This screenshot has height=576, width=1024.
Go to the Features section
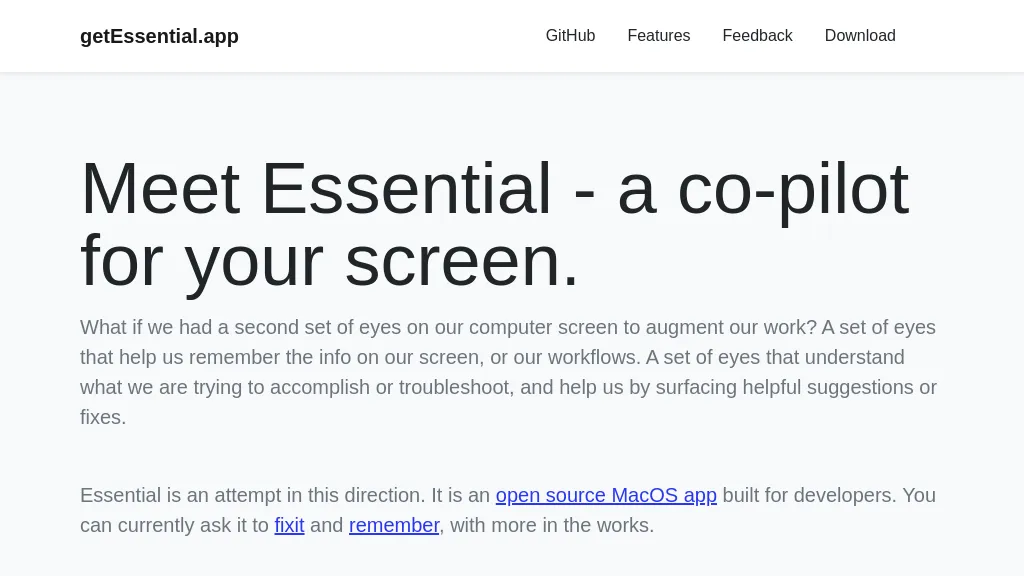click(x=658, y=36)
